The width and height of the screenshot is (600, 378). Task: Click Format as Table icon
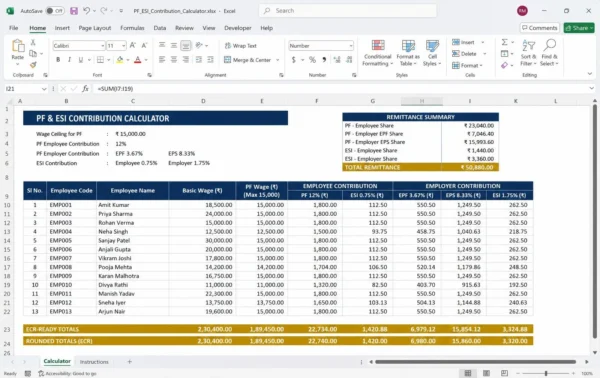click(408, 53)
